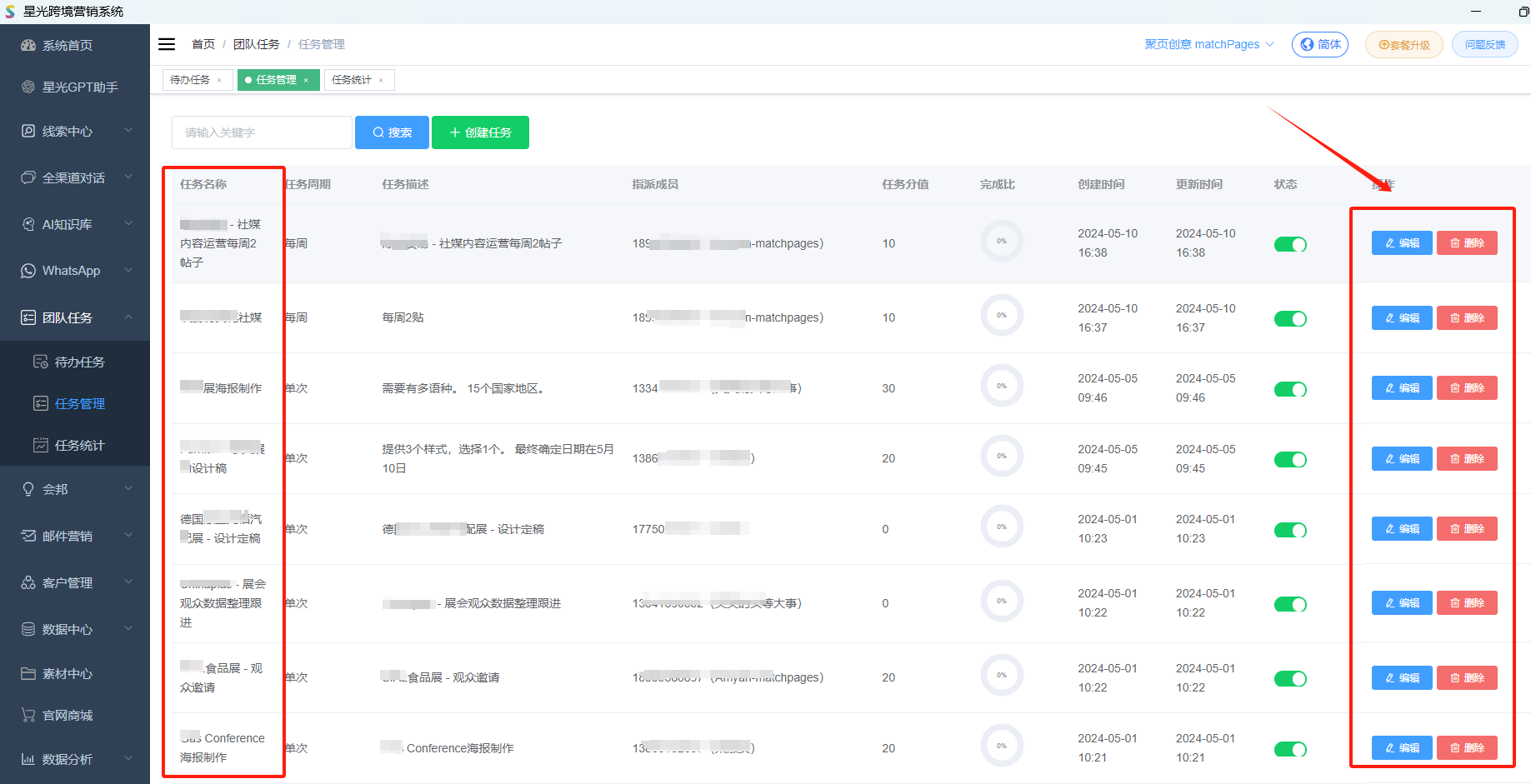Screen dimensions: 1531x784
Task: Click the 团队任务 sidebar icon
Action: (x=28, y=317)
